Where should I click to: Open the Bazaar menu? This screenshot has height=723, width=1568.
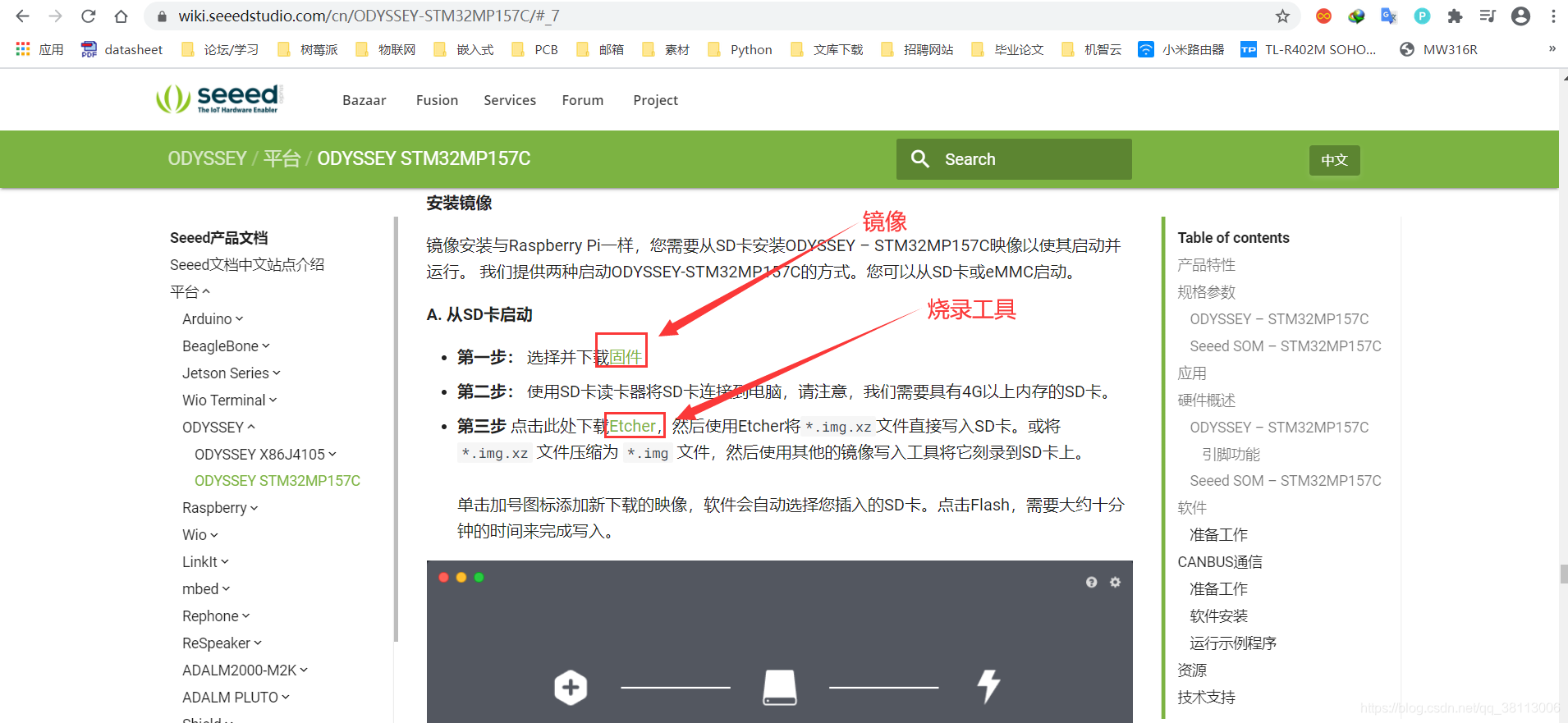364,100
